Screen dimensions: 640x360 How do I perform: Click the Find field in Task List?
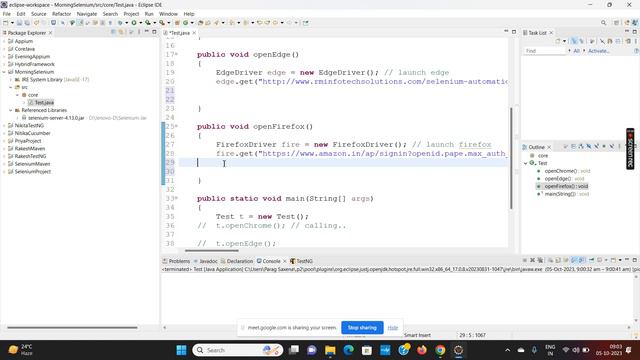click(x=545, y=51)
